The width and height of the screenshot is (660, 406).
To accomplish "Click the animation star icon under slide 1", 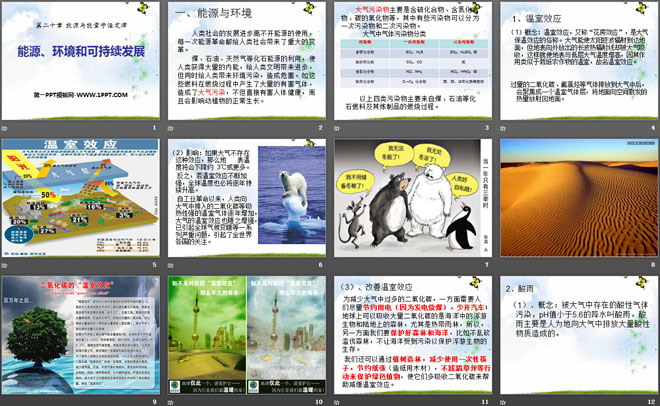I will tap(5, 128).
